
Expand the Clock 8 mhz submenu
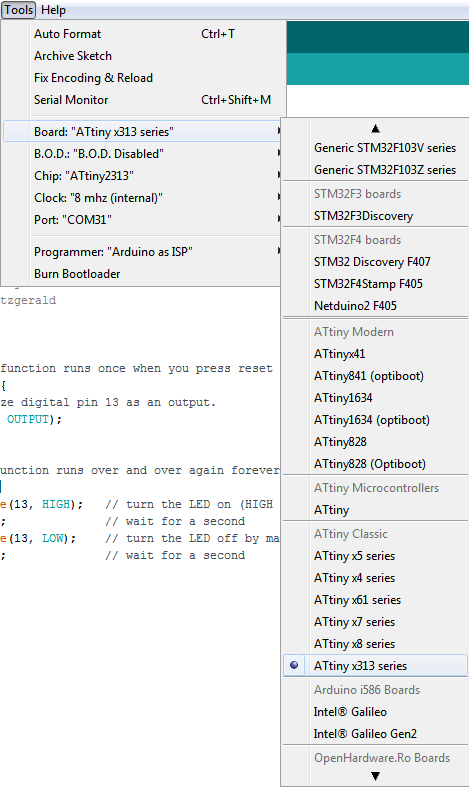pos(142,198)
